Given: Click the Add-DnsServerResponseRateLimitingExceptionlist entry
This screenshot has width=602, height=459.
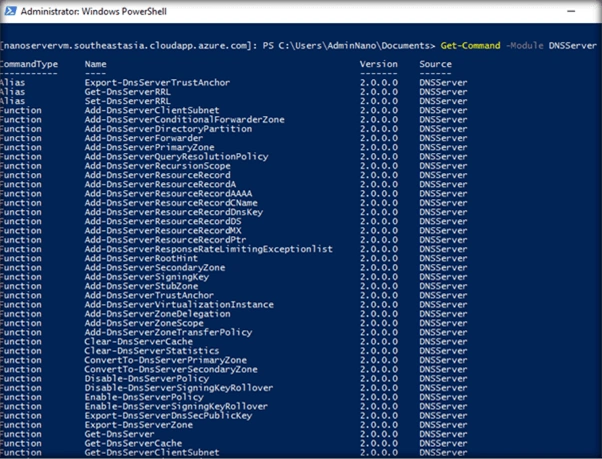Looking at the screenshot, I should pos(208,249).
